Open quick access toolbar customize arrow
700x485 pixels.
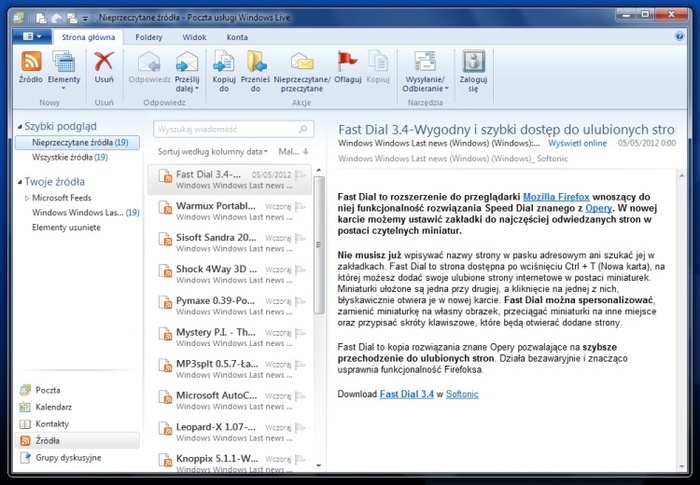85,18
